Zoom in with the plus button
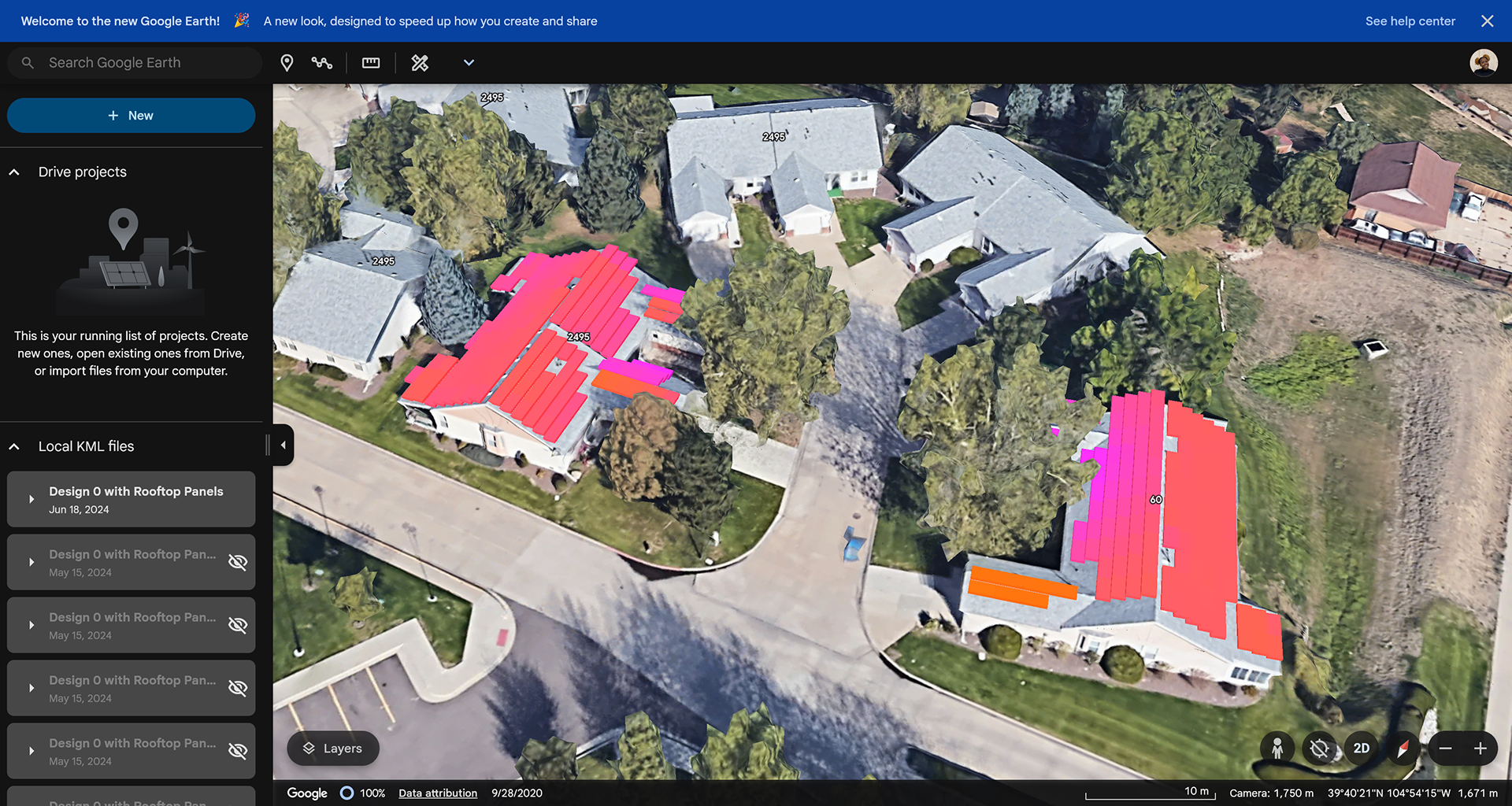Viewport: 1512px width, 806px height. [1480, 749]
